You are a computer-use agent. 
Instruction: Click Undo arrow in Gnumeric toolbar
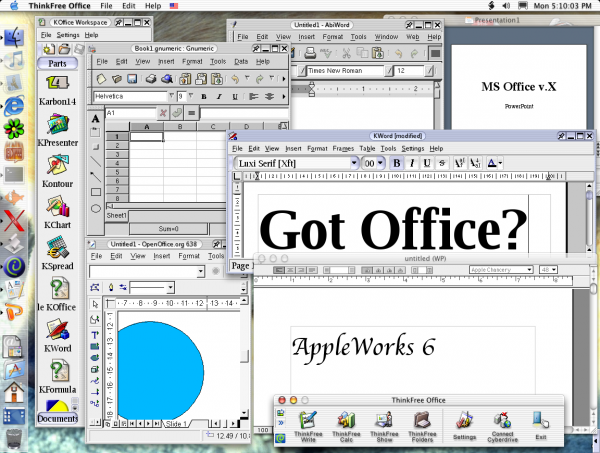coord(235,79)
